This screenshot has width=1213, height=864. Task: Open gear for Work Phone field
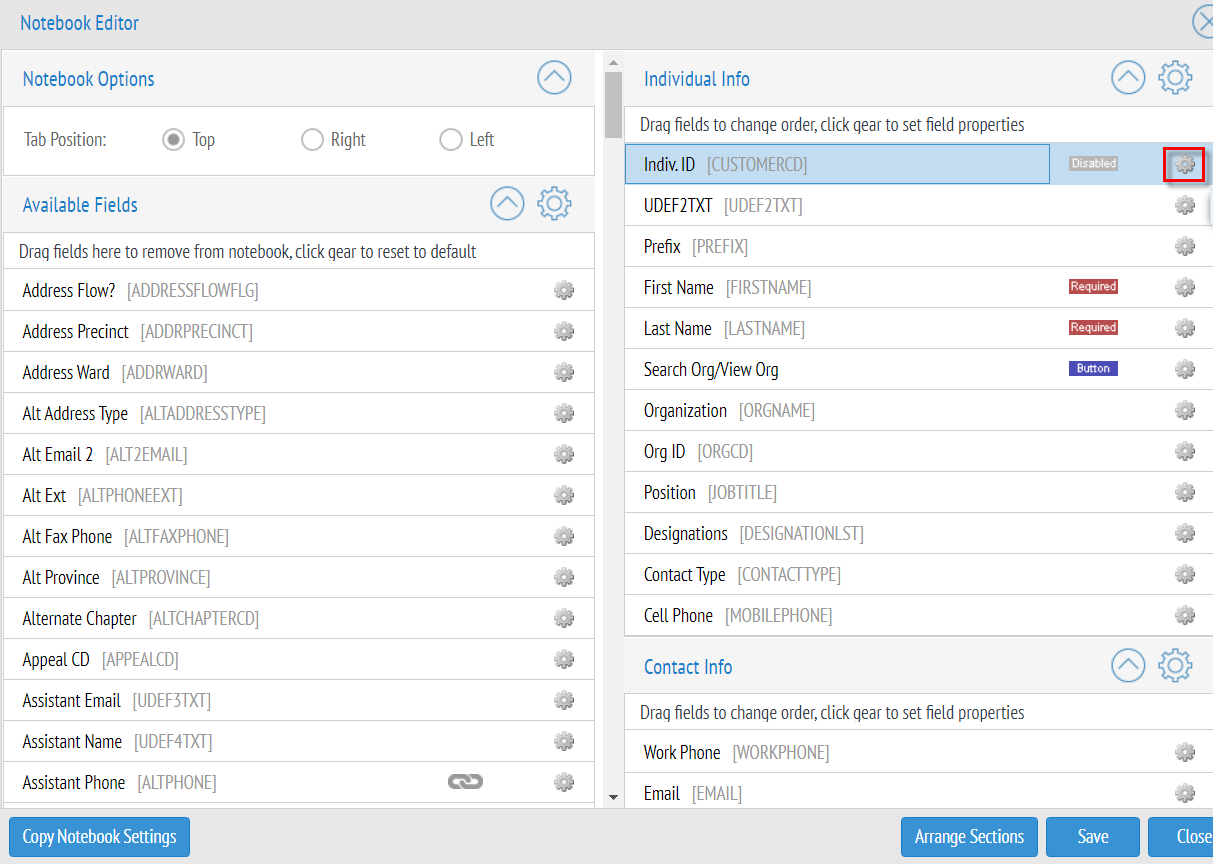pos(1185,752)
